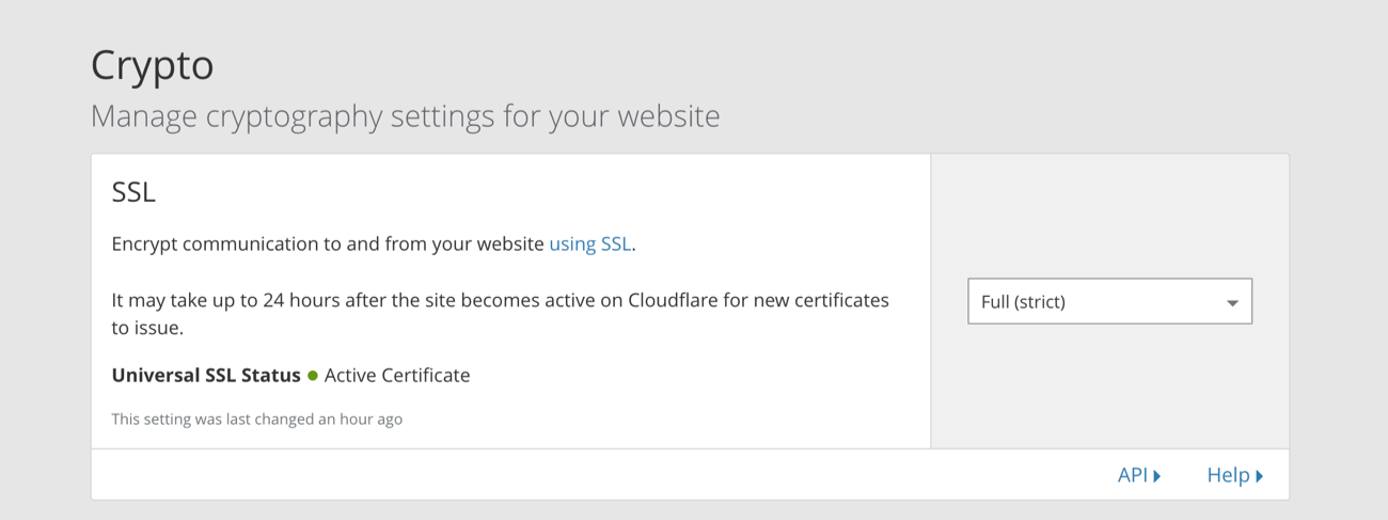Open the 'using SSL' documentation link
Screen dimensions: 1388x520
(589, 244)
